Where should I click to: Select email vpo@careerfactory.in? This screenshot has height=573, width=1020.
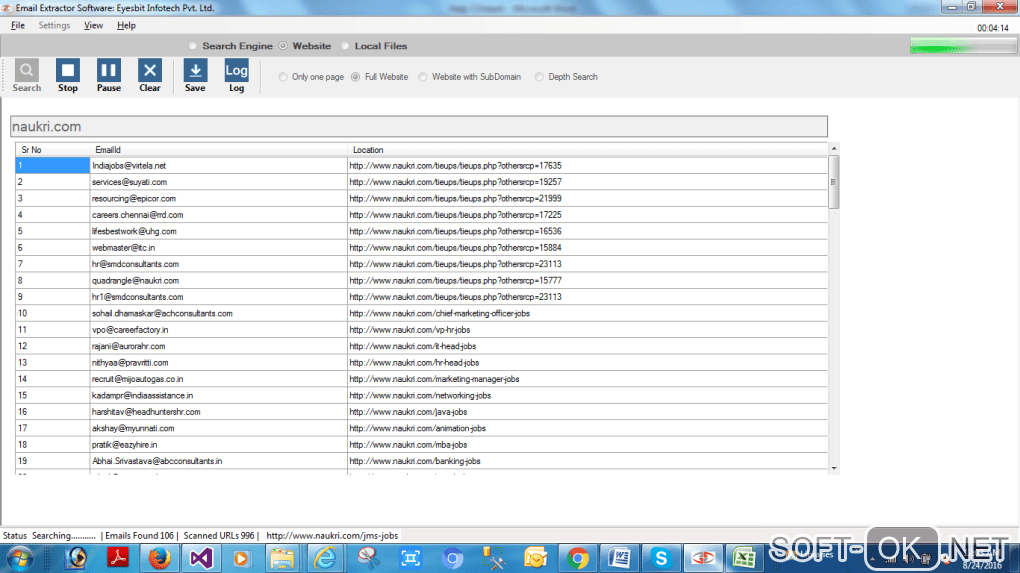129,330
